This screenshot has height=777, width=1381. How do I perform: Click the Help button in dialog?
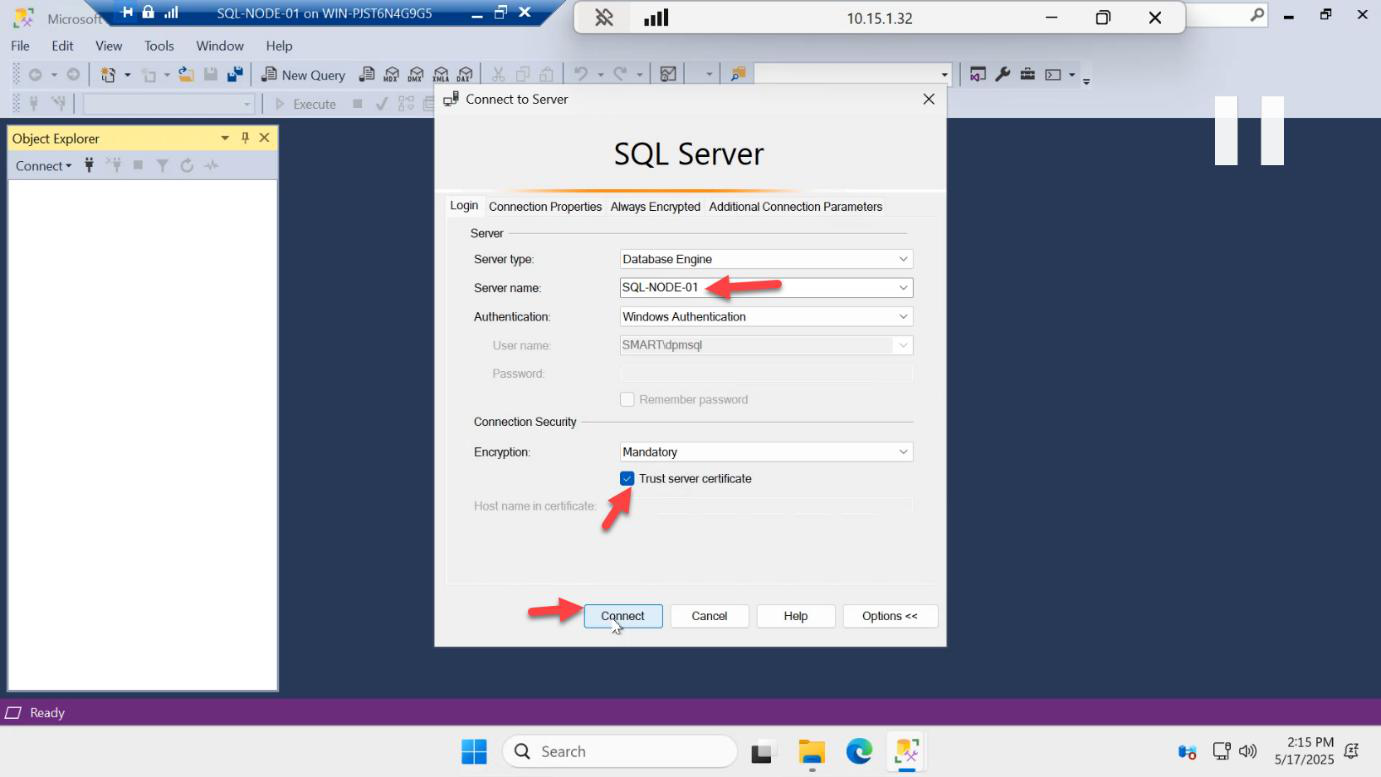pyautogui.click(x=796, y=616)
